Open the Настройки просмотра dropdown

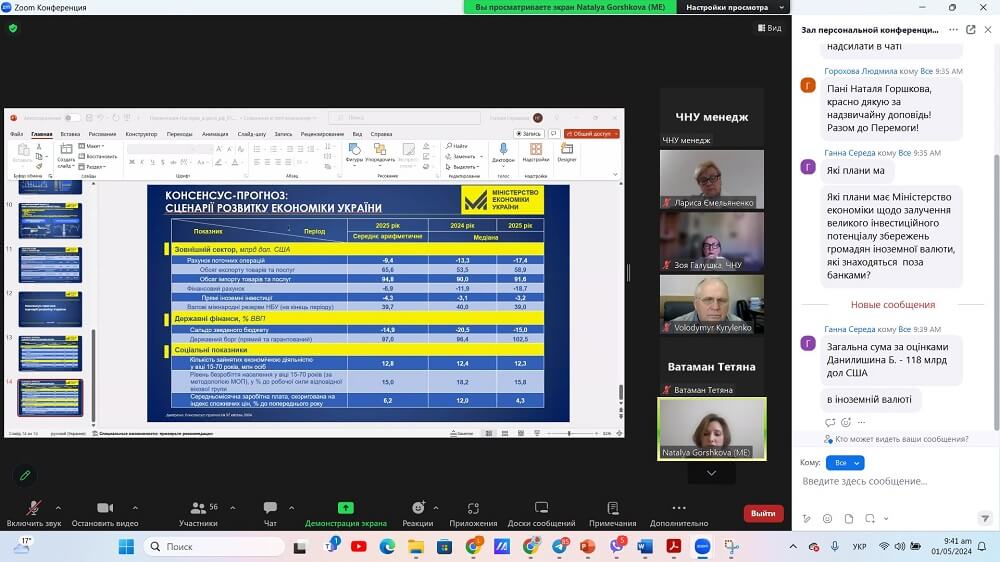click(x=732, y=7)
